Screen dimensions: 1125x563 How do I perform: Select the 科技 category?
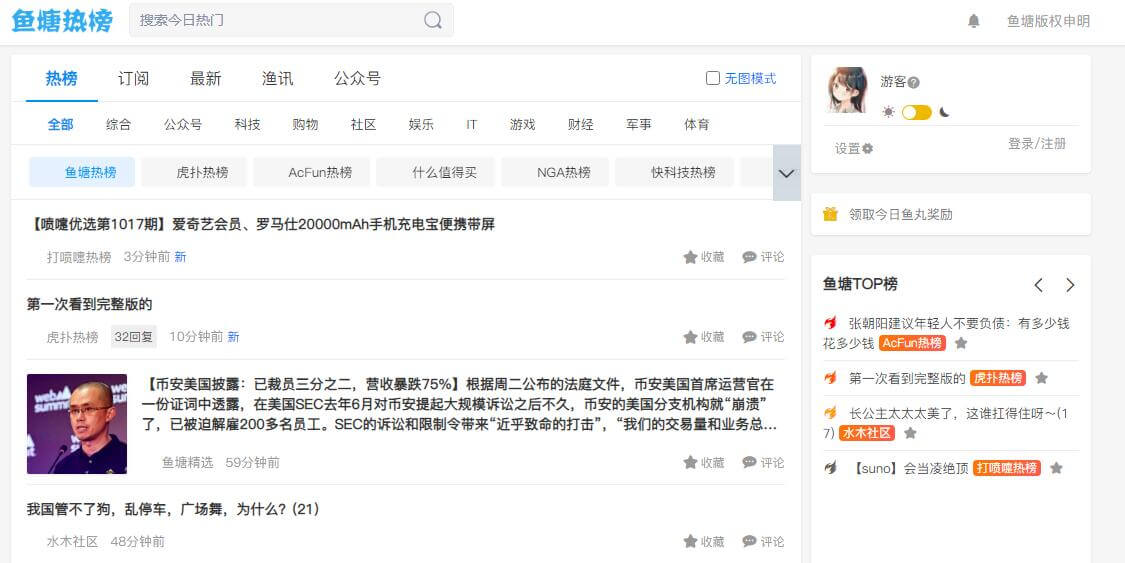point(247,125)
